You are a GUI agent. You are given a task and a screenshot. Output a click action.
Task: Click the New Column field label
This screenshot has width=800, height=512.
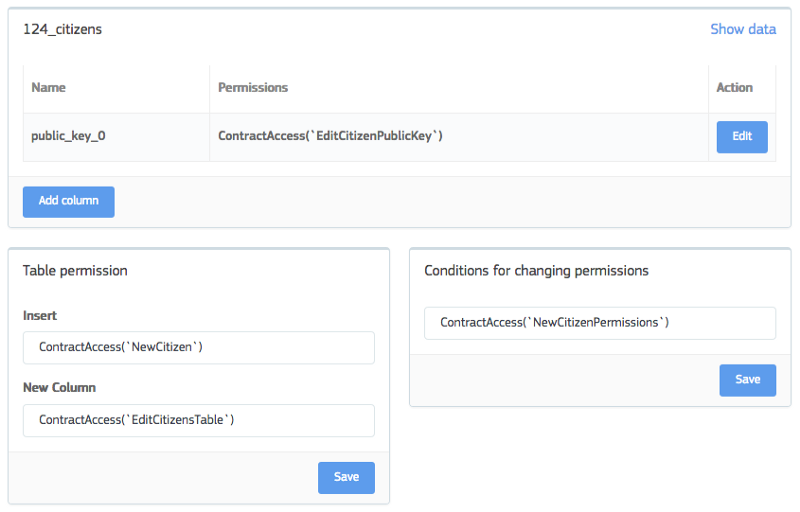pyautogui.click(x=59, y=388)
